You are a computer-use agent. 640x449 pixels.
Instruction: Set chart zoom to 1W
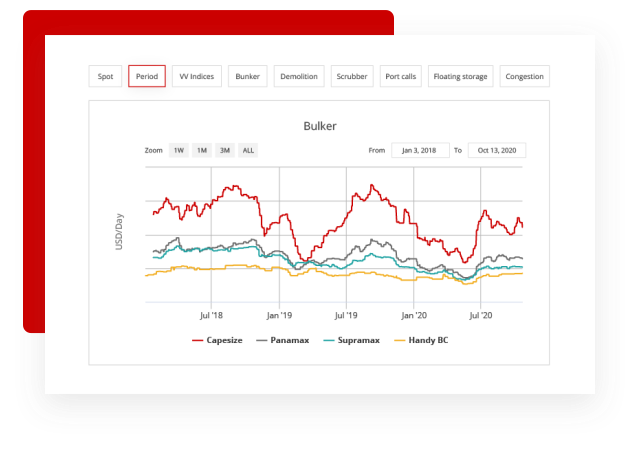pos(178,150)
